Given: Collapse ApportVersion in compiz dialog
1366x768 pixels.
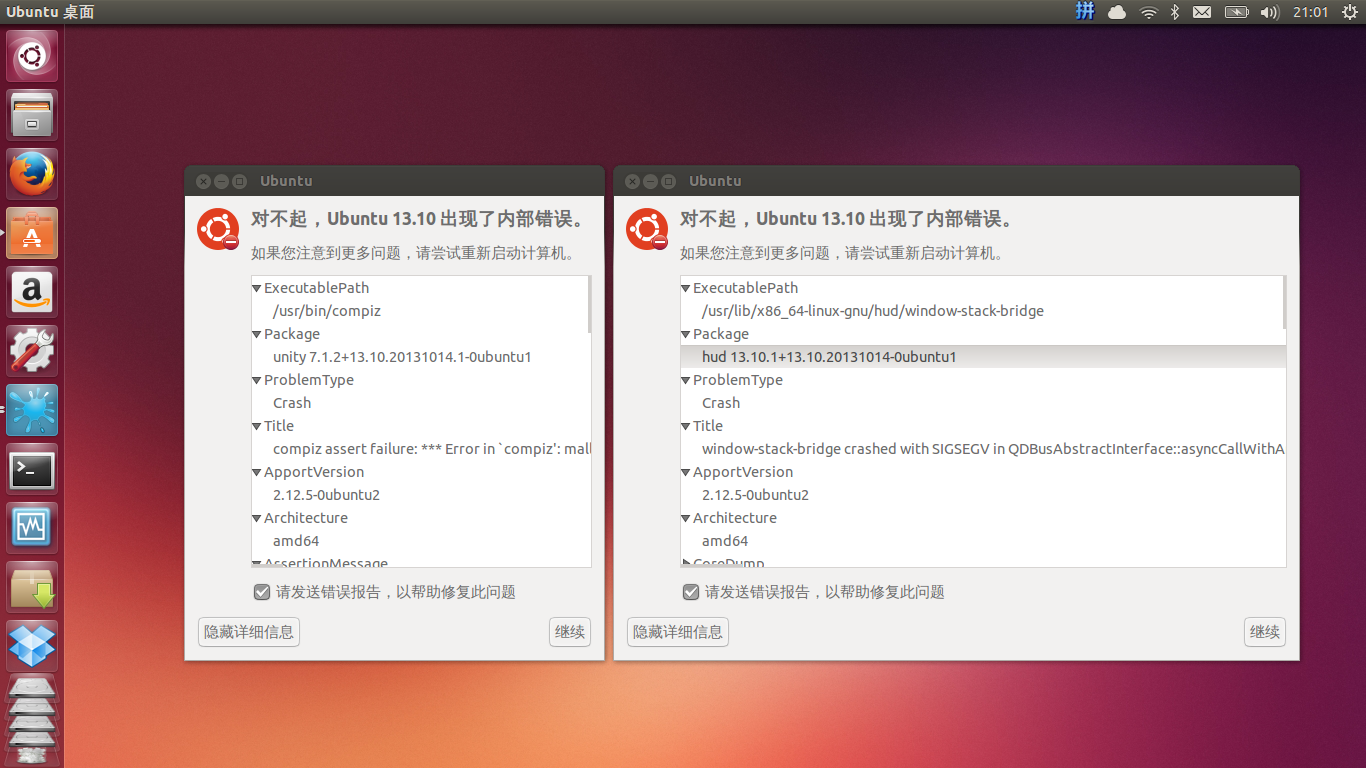Looking at the screenshot, I should tap(257, 472).
